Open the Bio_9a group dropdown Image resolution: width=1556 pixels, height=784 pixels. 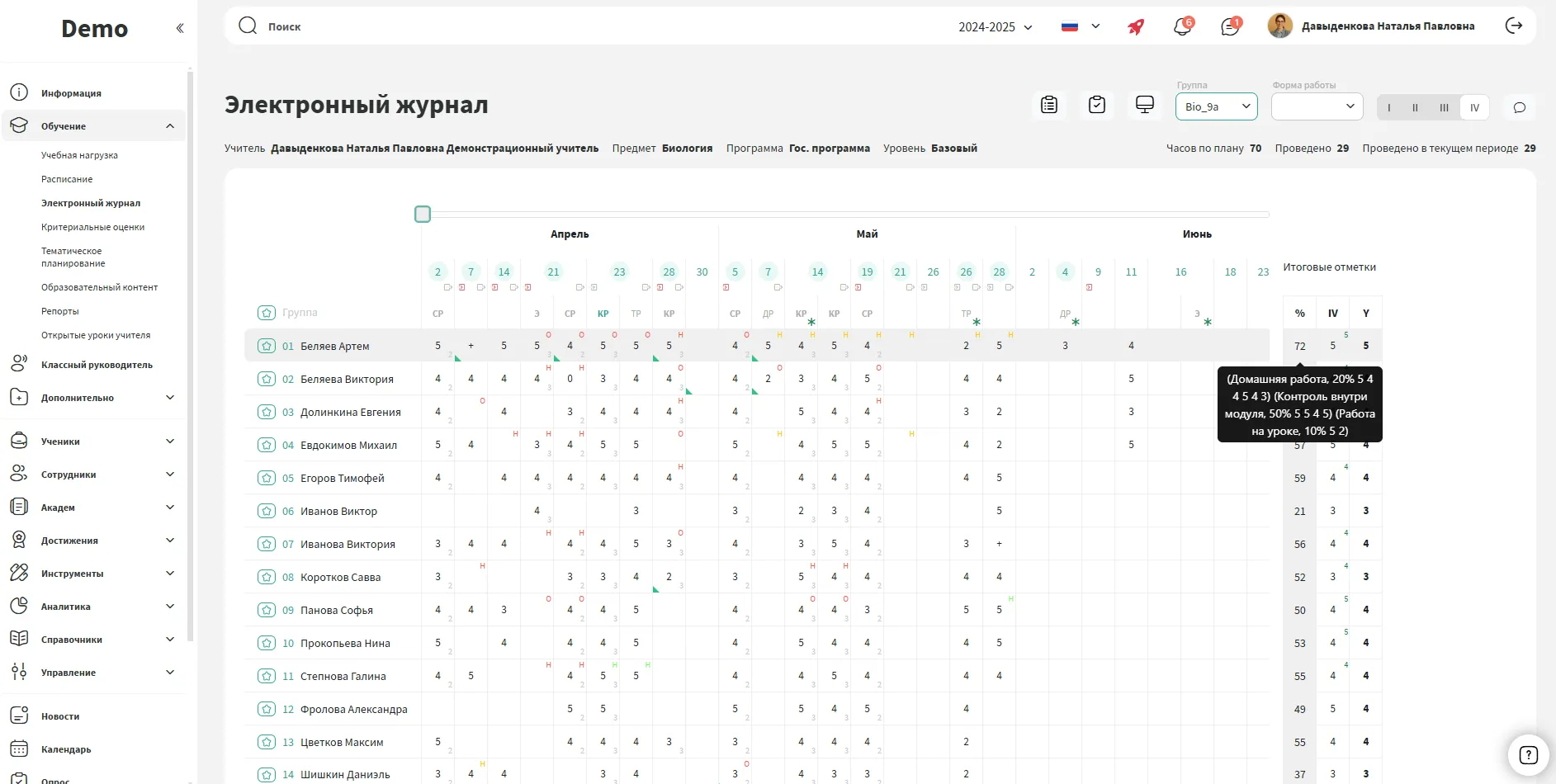pyautogui.click(x=1217, y=106)
